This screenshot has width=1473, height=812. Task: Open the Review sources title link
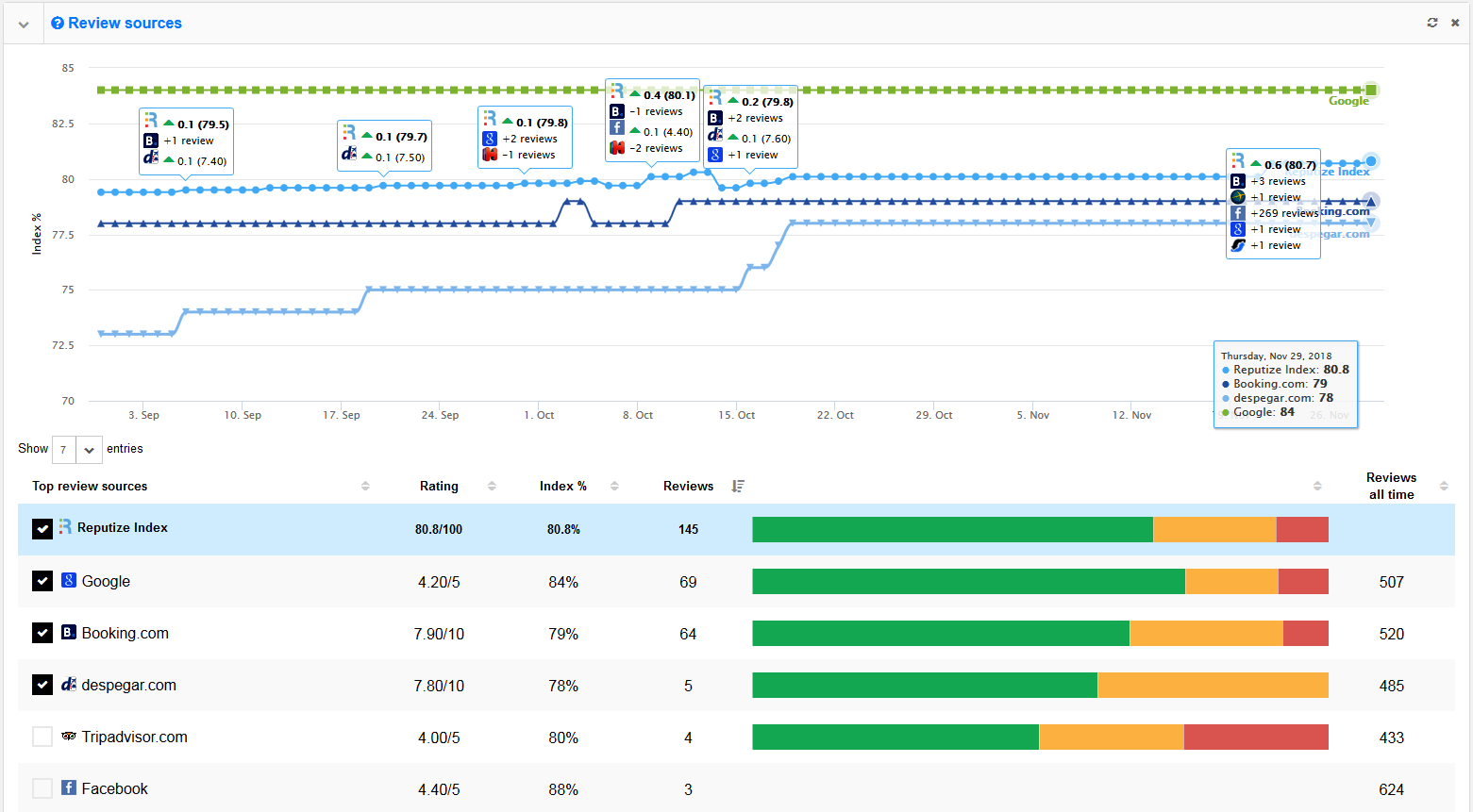tap(125, 23)
